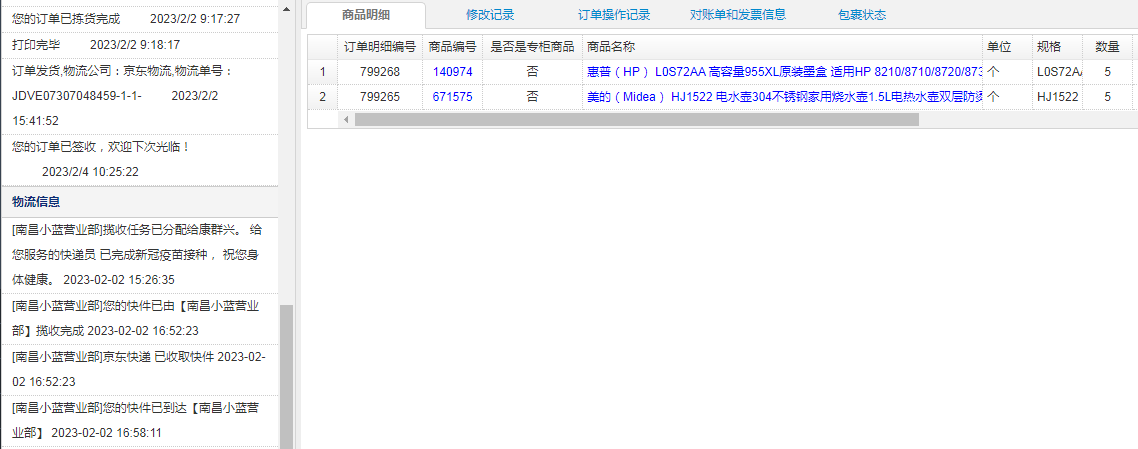
Task: Open product number link 671575
Action: 453,96
